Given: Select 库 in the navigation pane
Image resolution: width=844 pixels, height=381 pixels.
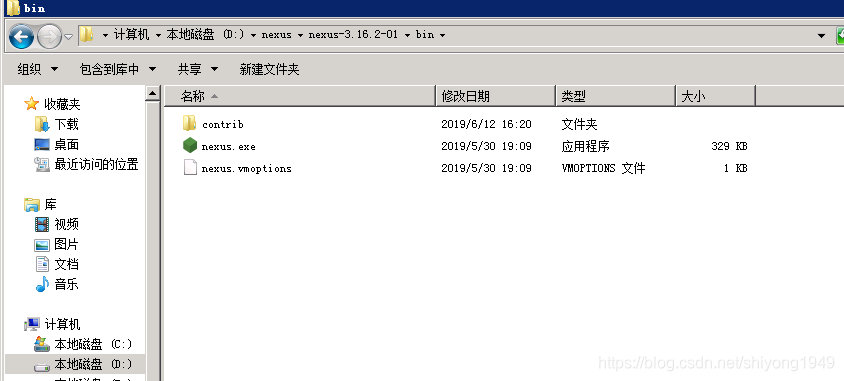Looking at the screenshot, I should click(50, 204).
